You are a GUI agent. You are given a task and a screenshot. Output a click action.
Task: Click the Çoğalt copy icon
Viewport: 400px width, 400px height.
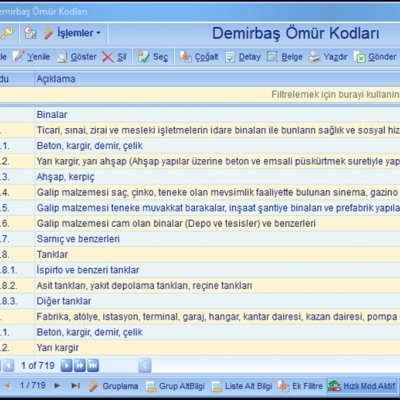click(x=186, y=57)
